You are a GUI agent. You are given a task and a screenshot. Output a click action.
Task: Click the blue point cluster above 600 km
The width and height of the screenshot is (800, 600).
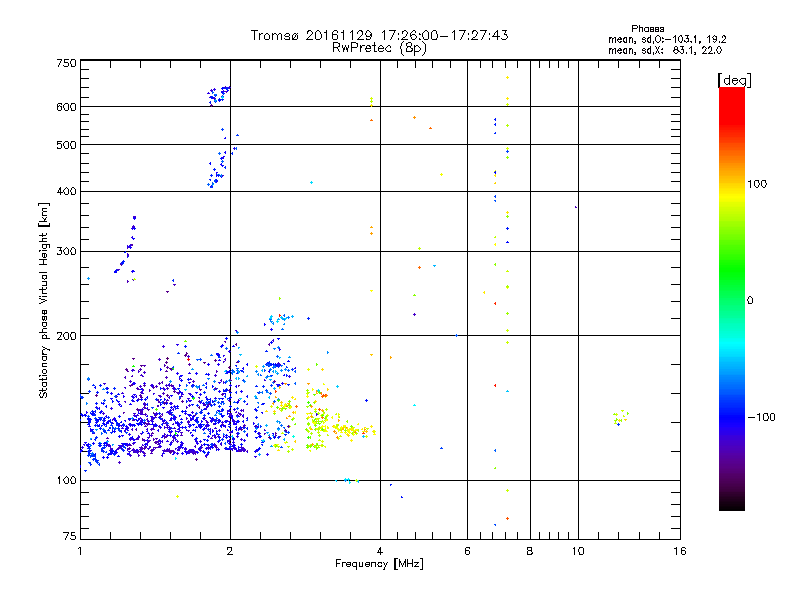tap(218, 95)
